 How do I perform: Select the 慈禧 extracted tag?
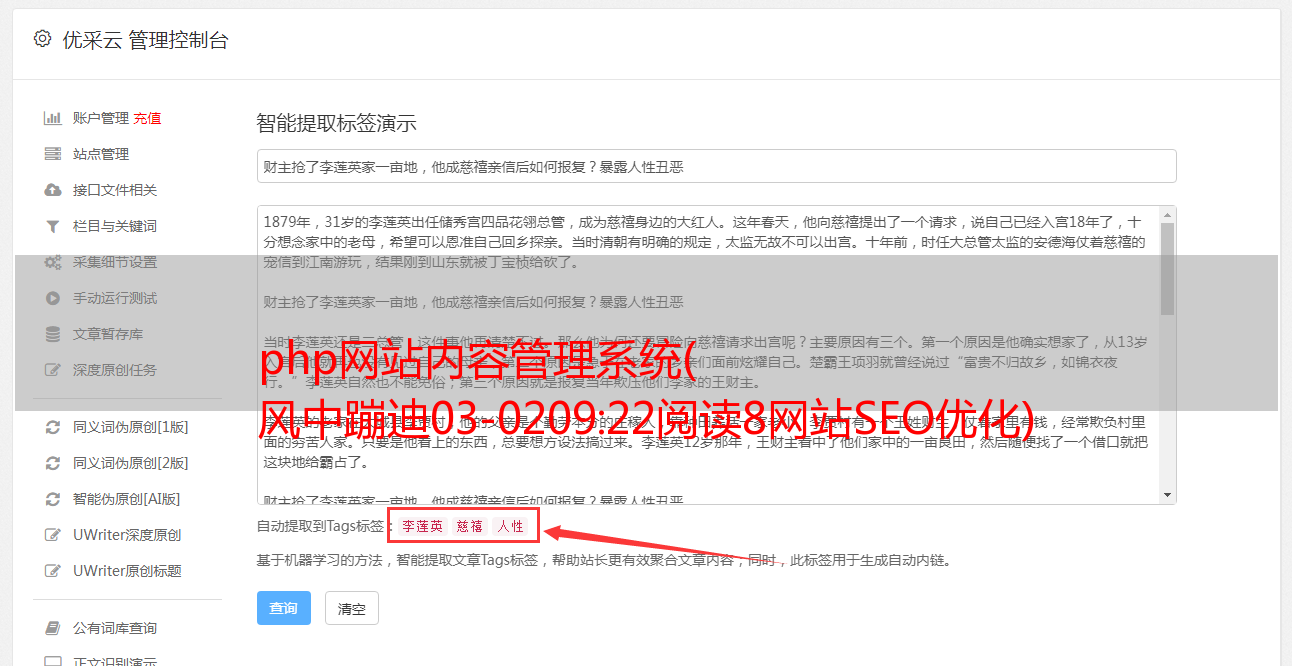coord(470,526)
